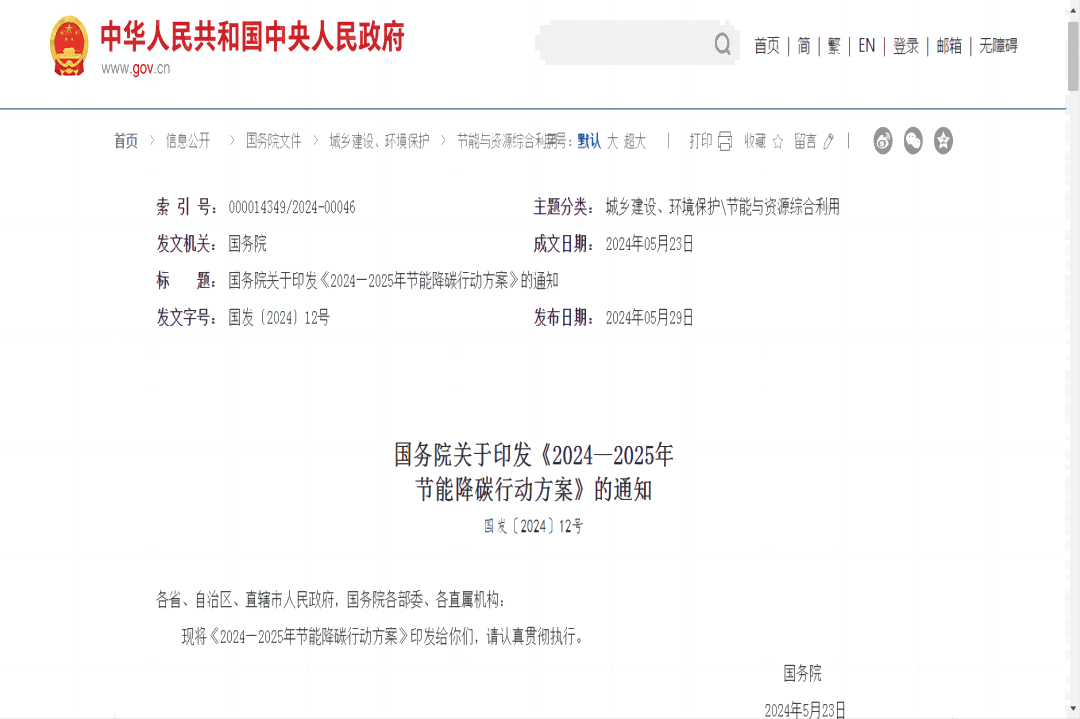Click the headline line 国务院关于印发《2024—2025年
This screenshot has height=719, width=1080.
pyautogui.click(x=534, y=455)
